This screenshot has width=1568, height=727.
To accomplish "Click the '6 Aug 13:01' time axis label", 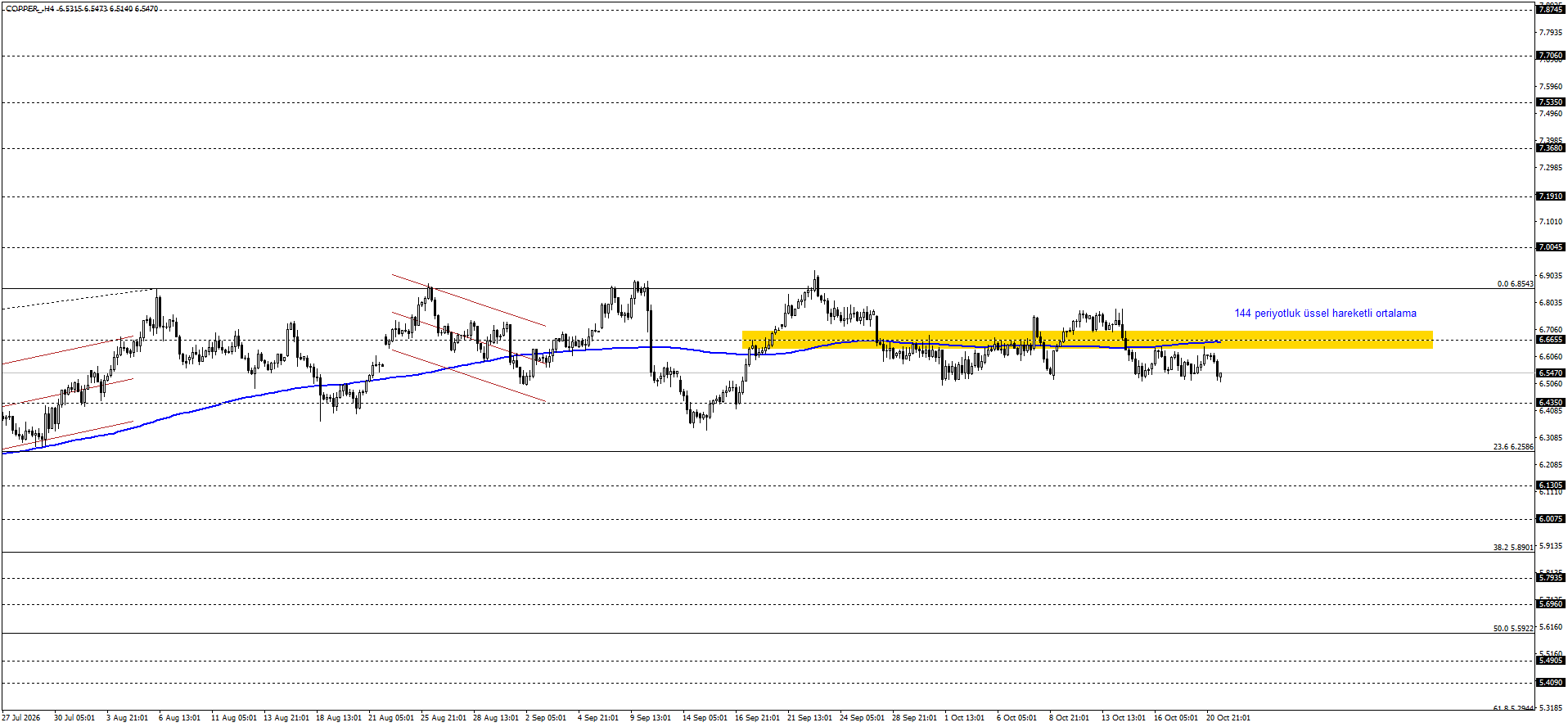I will point(179,718).
